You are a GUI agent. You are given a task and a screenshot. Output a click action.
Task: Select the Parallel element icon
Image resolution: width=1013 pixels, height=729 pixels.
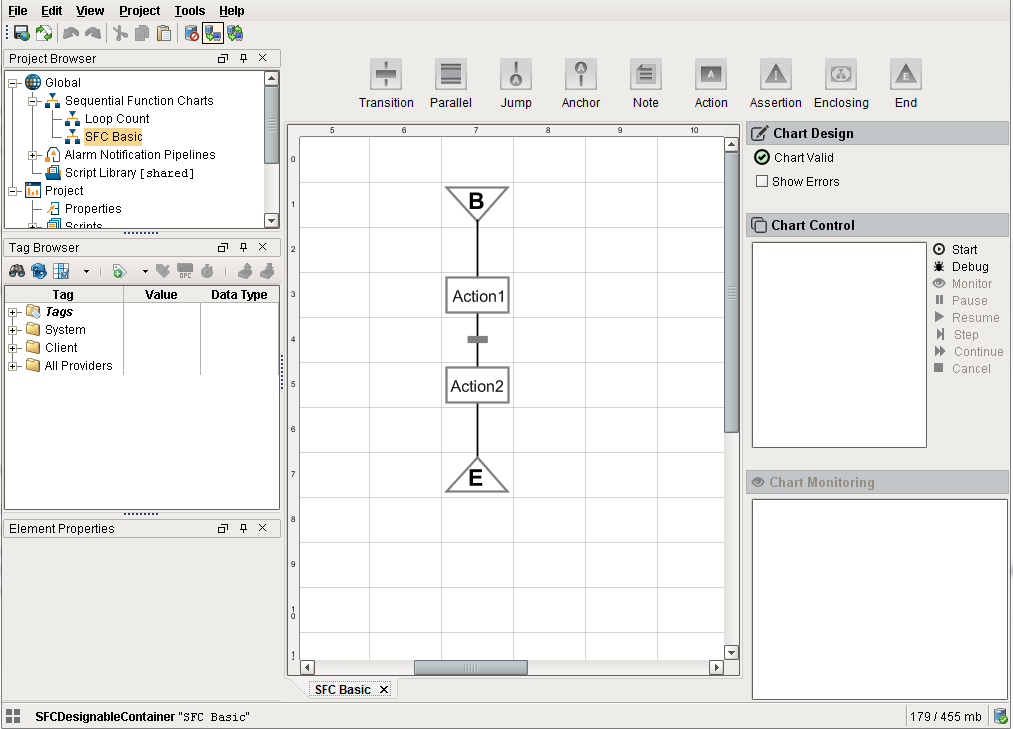click(x=451, y=75)
